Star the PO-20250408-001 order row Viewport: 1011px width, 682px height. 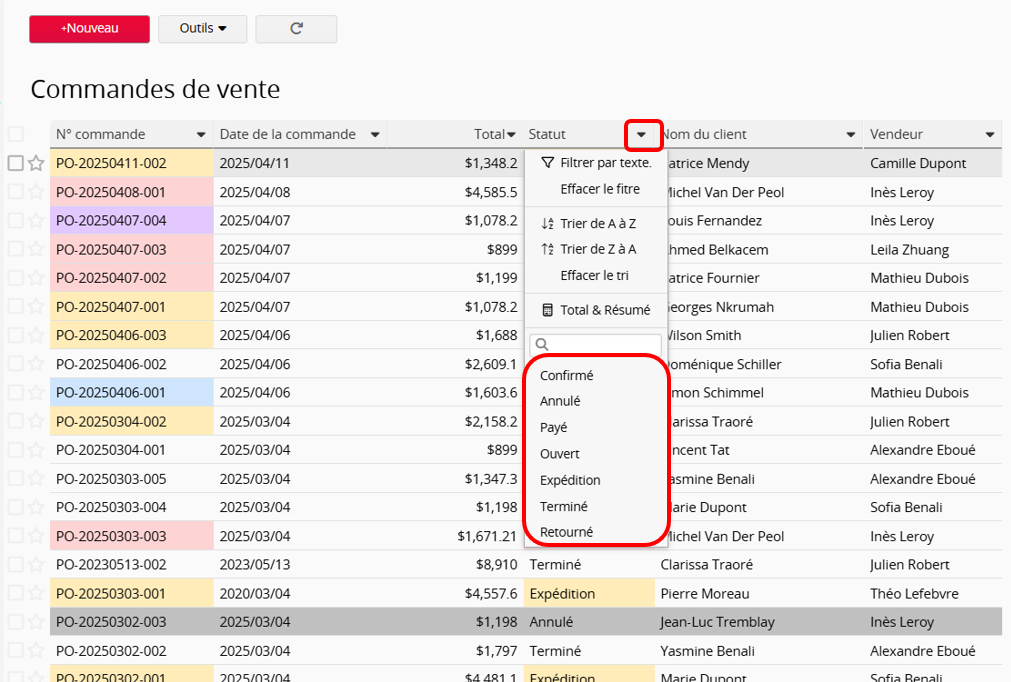(36, 192)
